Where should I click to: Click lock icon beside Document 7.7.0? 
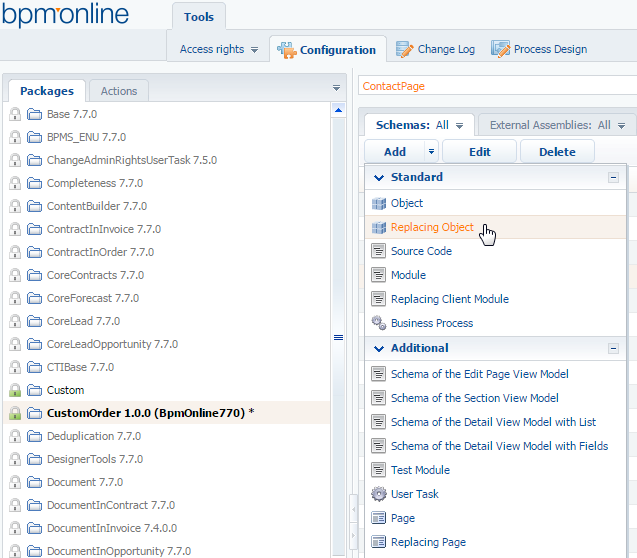tap(15, 482)
